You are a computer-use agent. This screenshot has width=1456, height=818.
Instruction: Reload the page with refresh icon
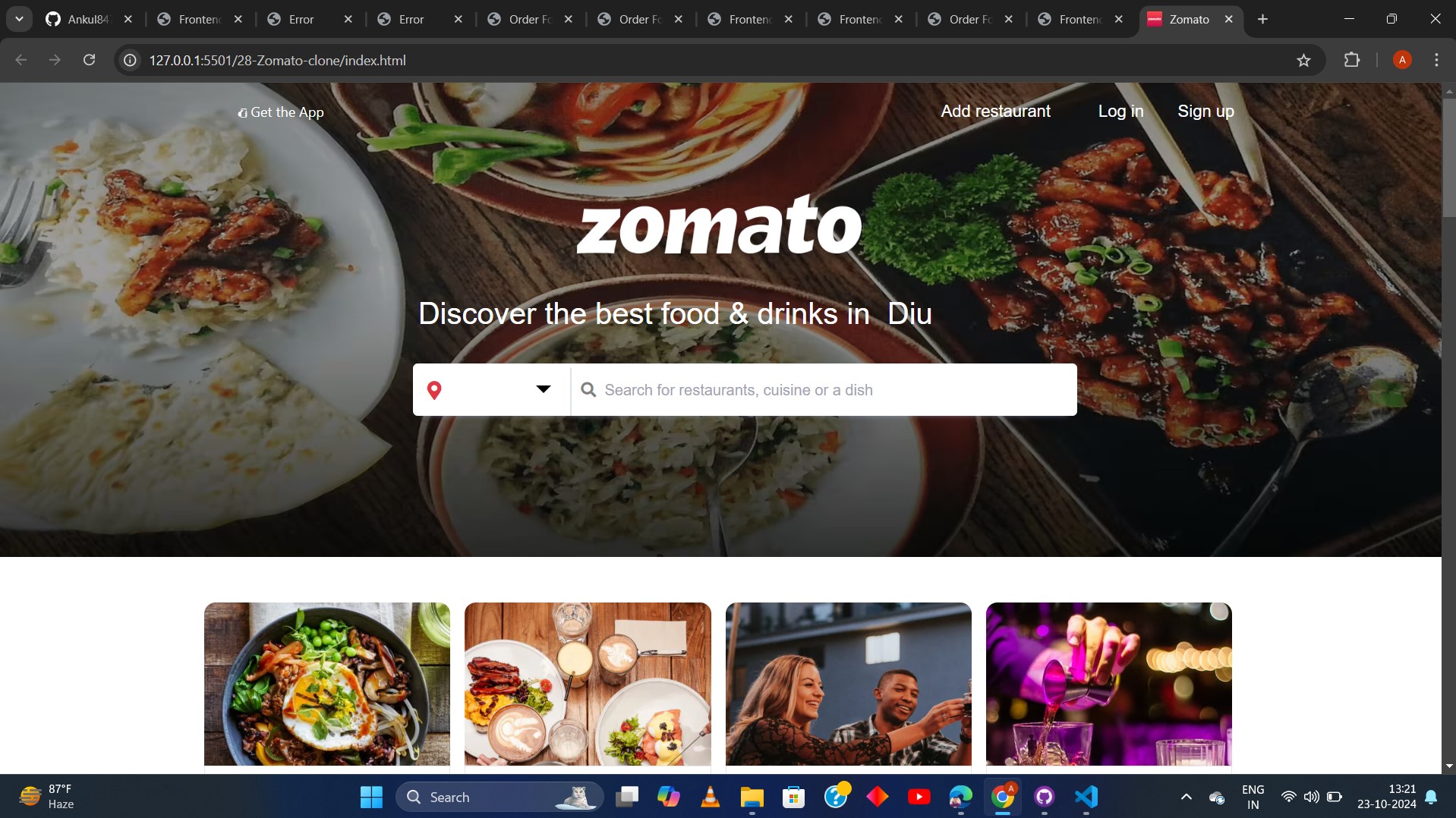[89, 60]
